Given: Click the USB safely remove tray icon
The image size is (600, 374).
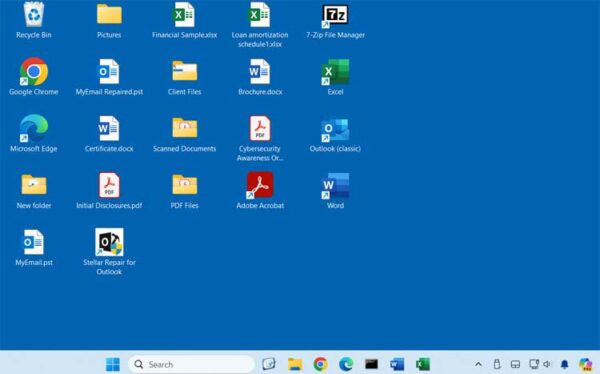Looking at the screenshot, I should click(497, 364).
